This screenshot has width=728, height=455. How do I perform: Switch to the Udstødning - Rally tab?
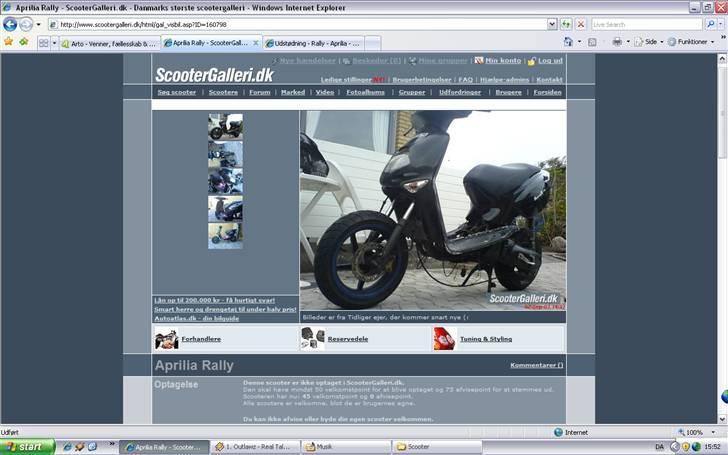313,43
